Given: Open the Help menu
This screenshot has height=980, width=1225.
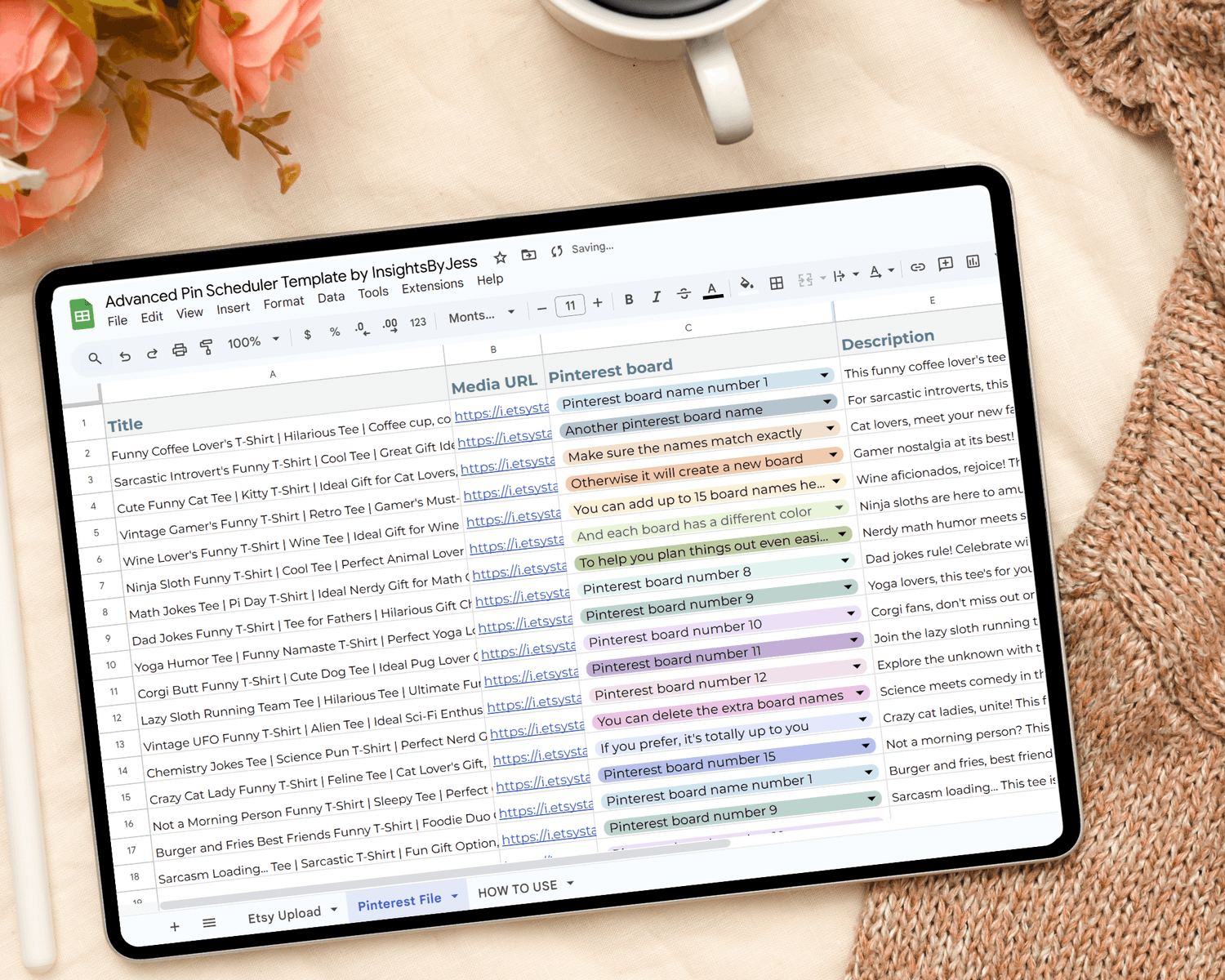Looking at the screenshot, I should pos(490,280).
